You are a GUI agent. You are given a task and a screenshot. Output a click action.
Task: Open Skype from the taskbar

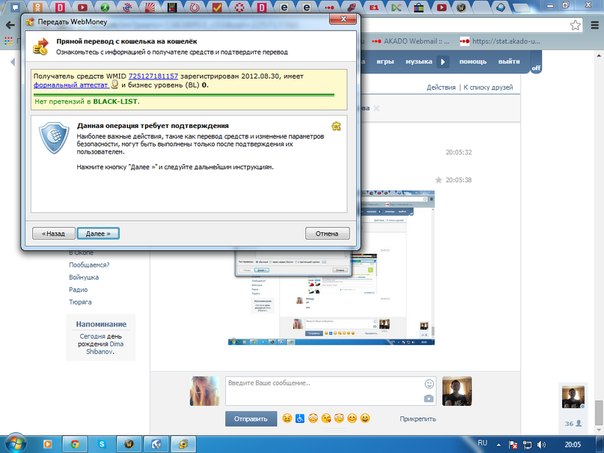[102, 444]
